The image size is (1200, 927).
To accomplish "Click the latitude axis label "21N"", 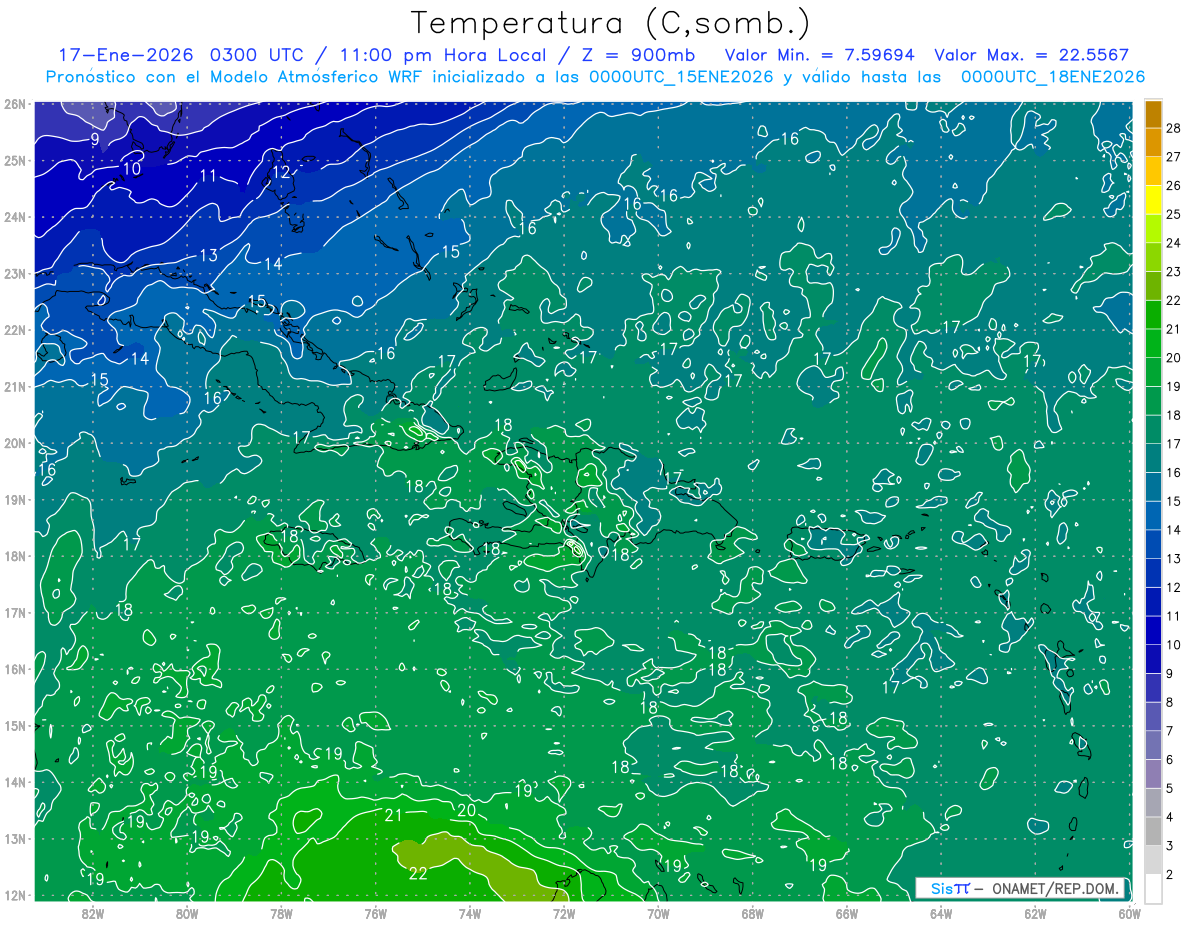I will tap(14, 386).
